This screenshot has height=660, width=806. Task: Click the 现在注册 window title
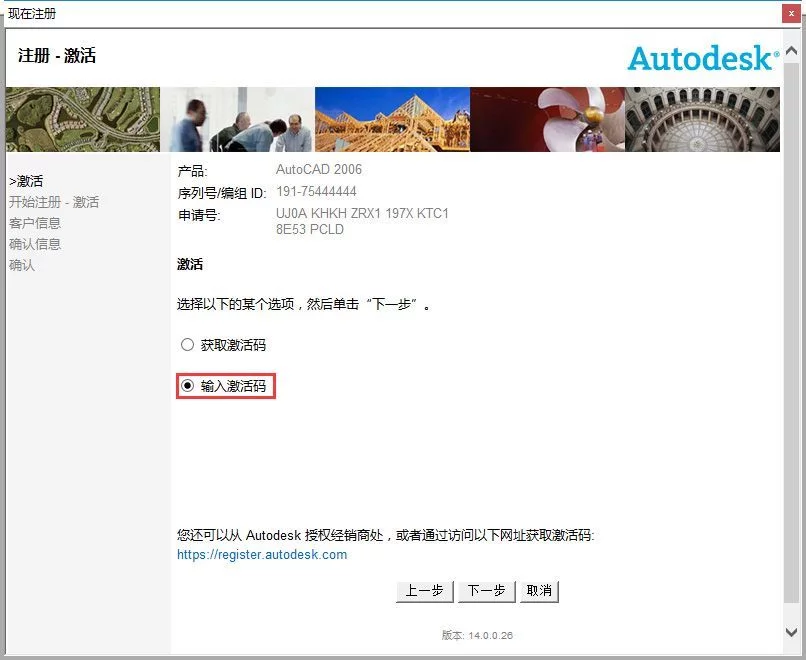click(32, 14)
